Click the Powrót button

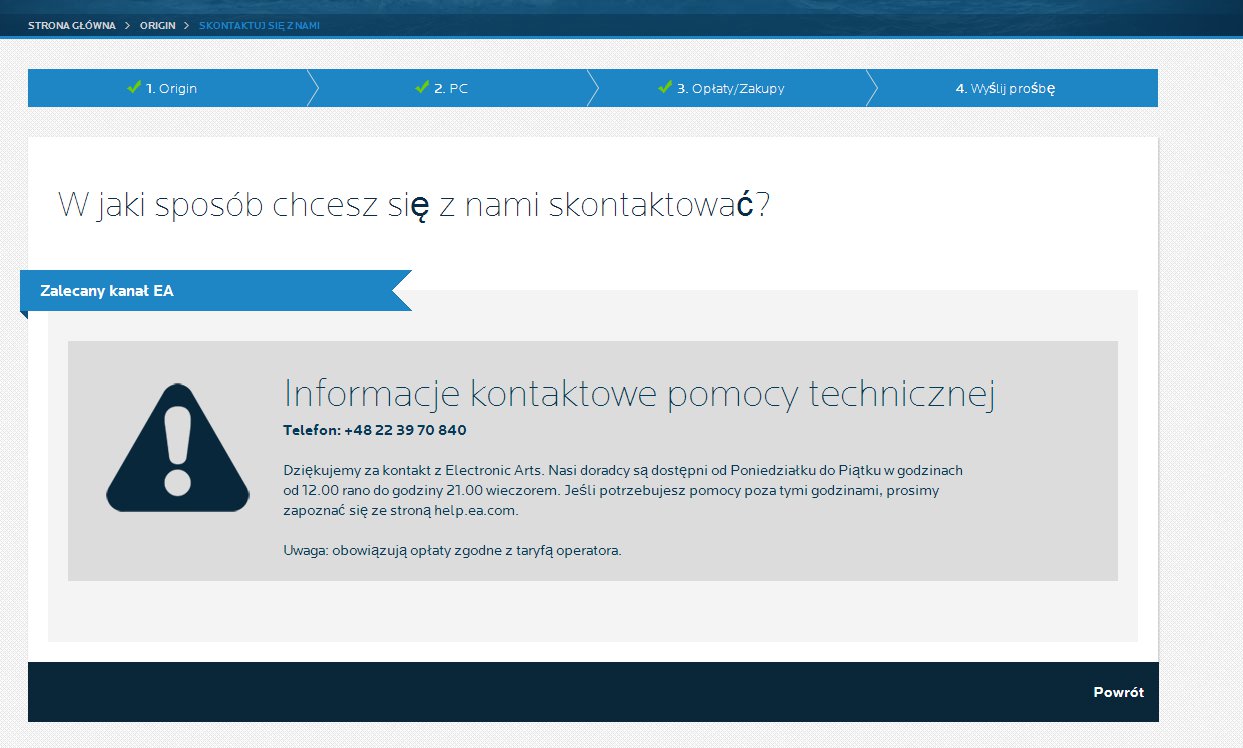1118,692
